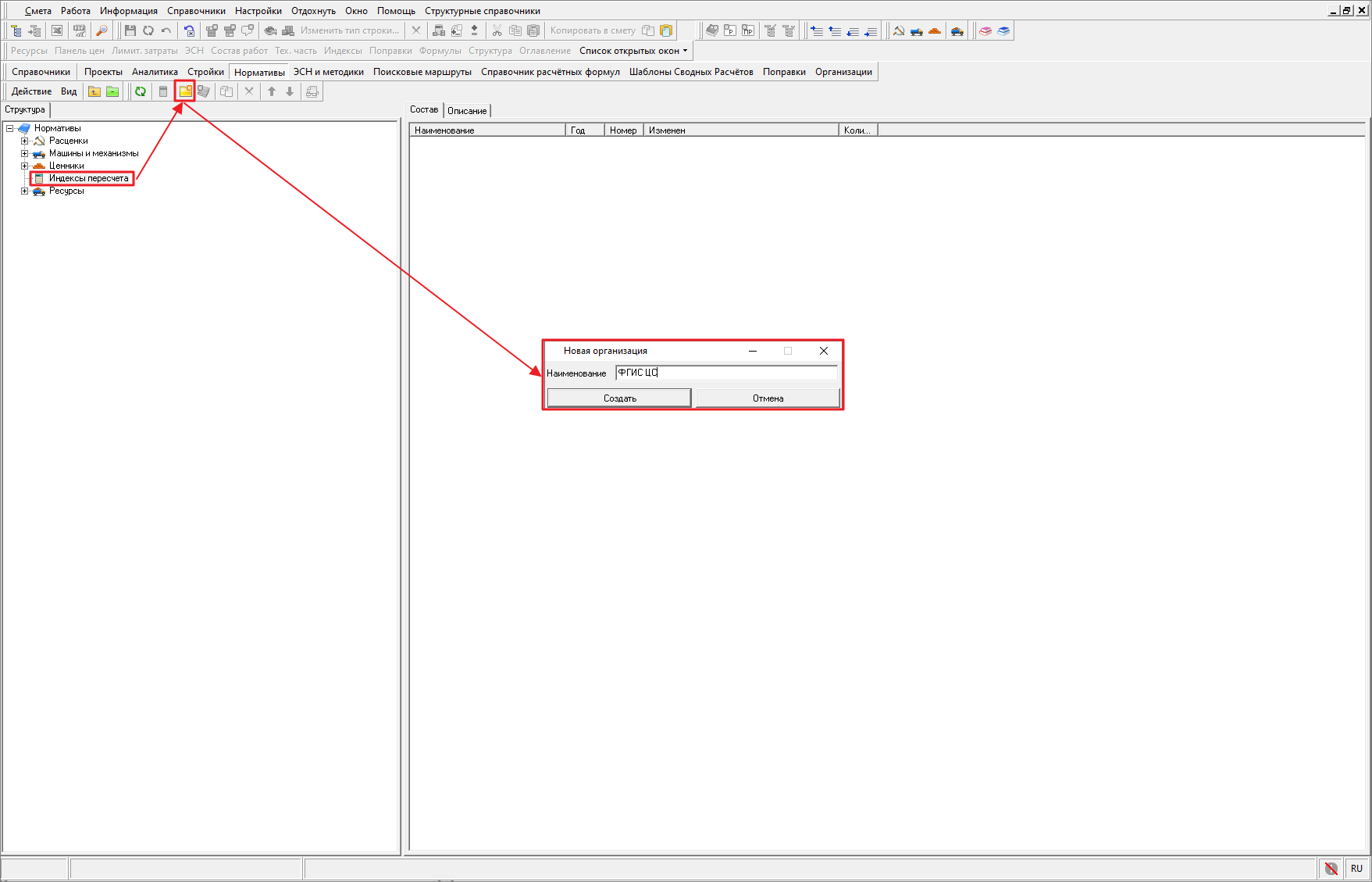Expand the Расценки tree node
Image resolution: width=1372 pixels, height=882 pixels.
[24, 141]
